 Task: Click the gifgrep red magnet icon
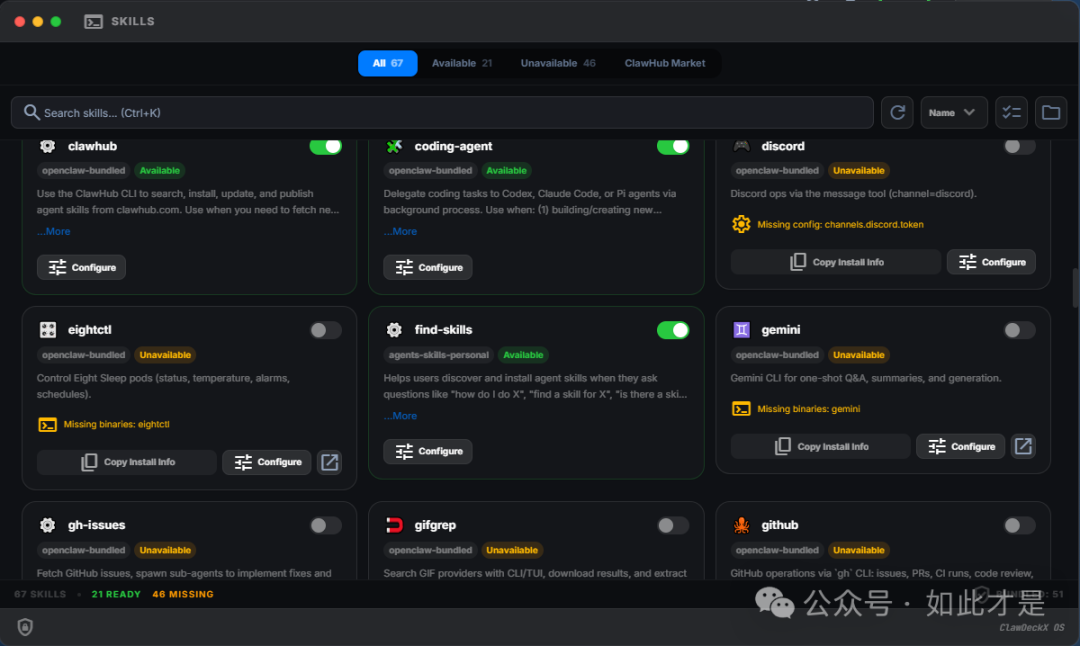pyautogui.click(x=394, y=525)
